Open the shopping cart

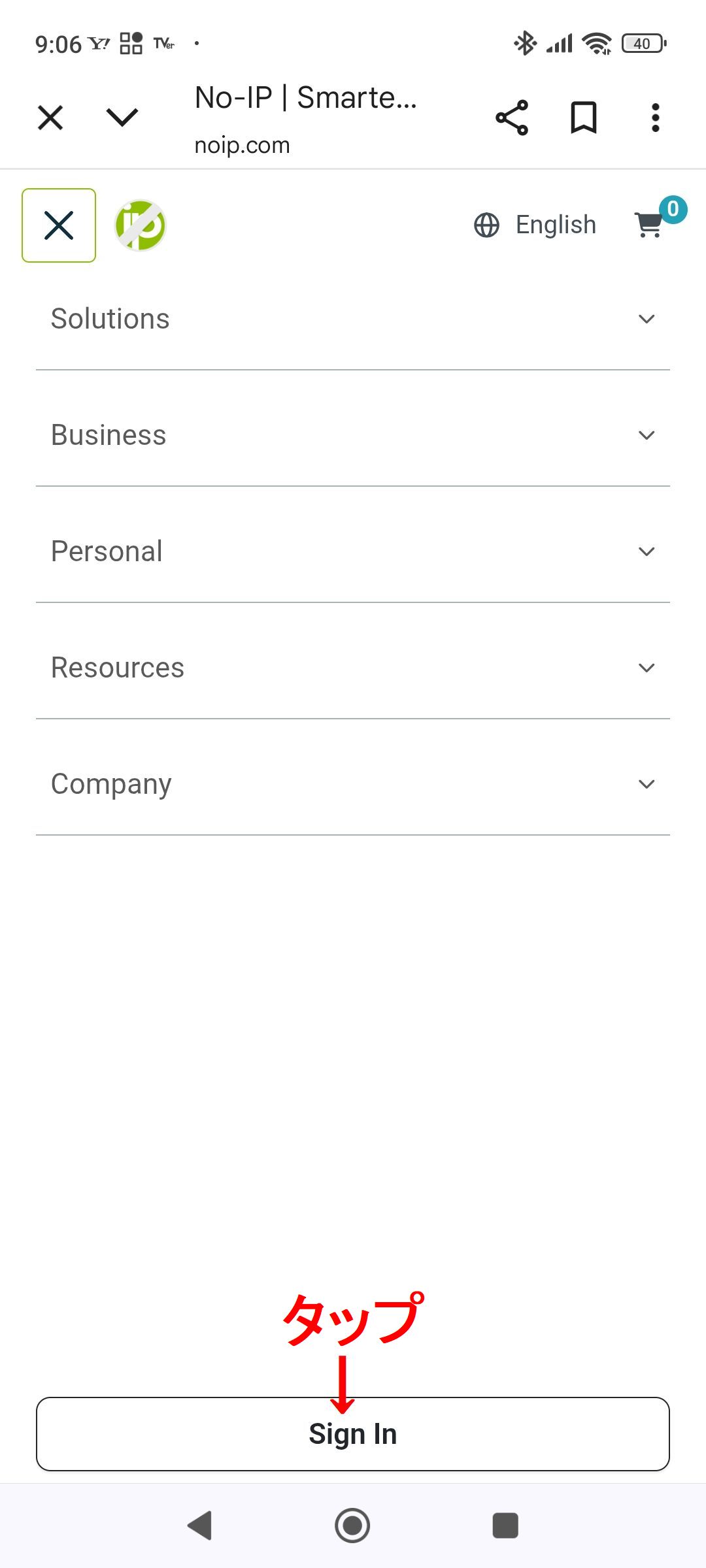(x=649, y=225)
